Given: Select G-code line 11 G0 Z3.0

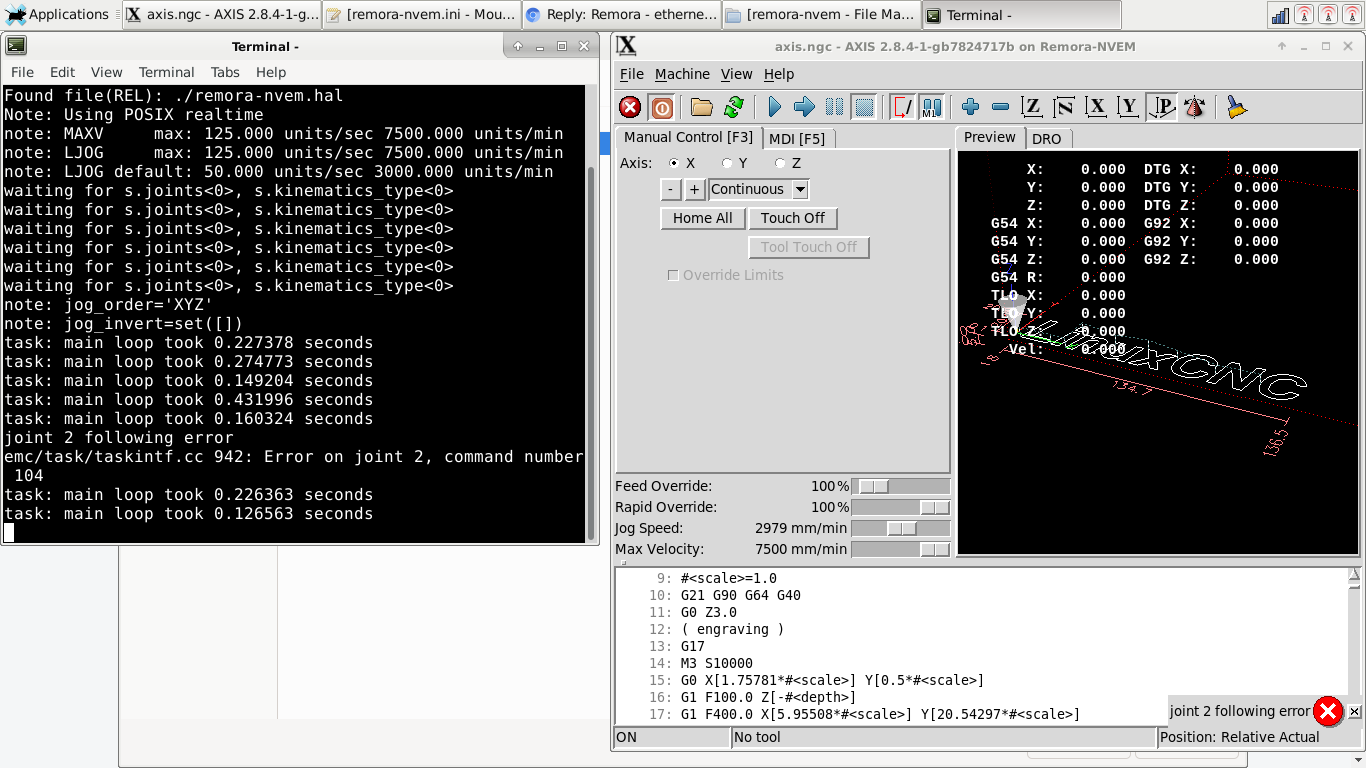Looking at the screenshot, I should point(709,612).
